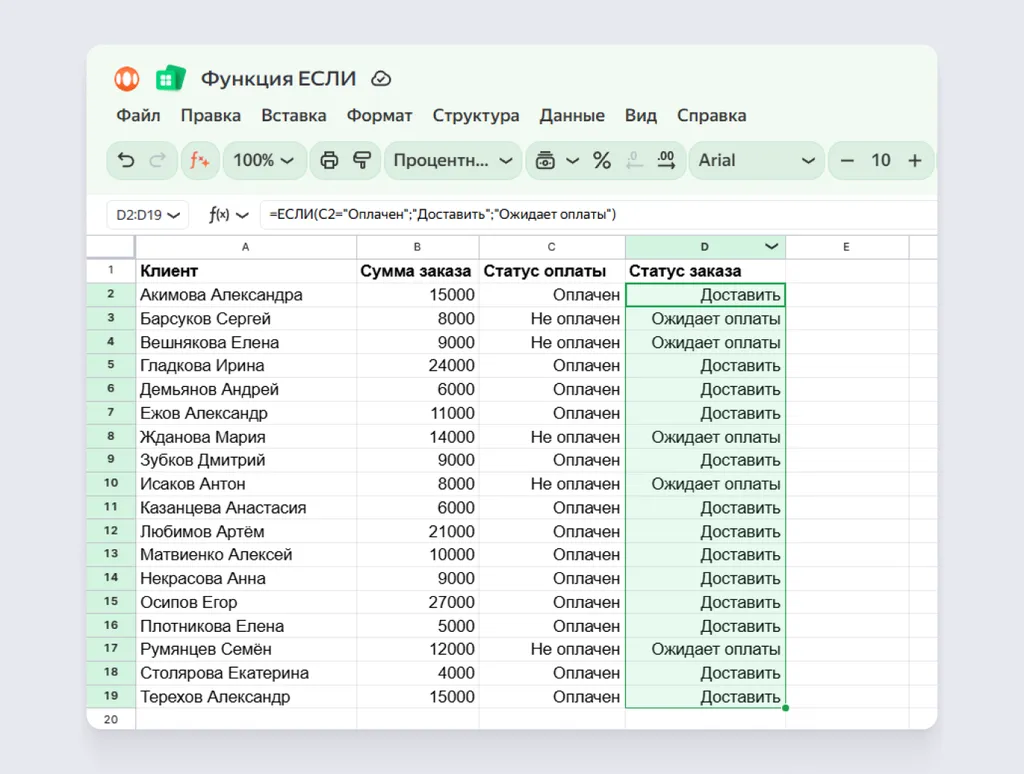Click header cell Статус оплаты

coord(552,271)
